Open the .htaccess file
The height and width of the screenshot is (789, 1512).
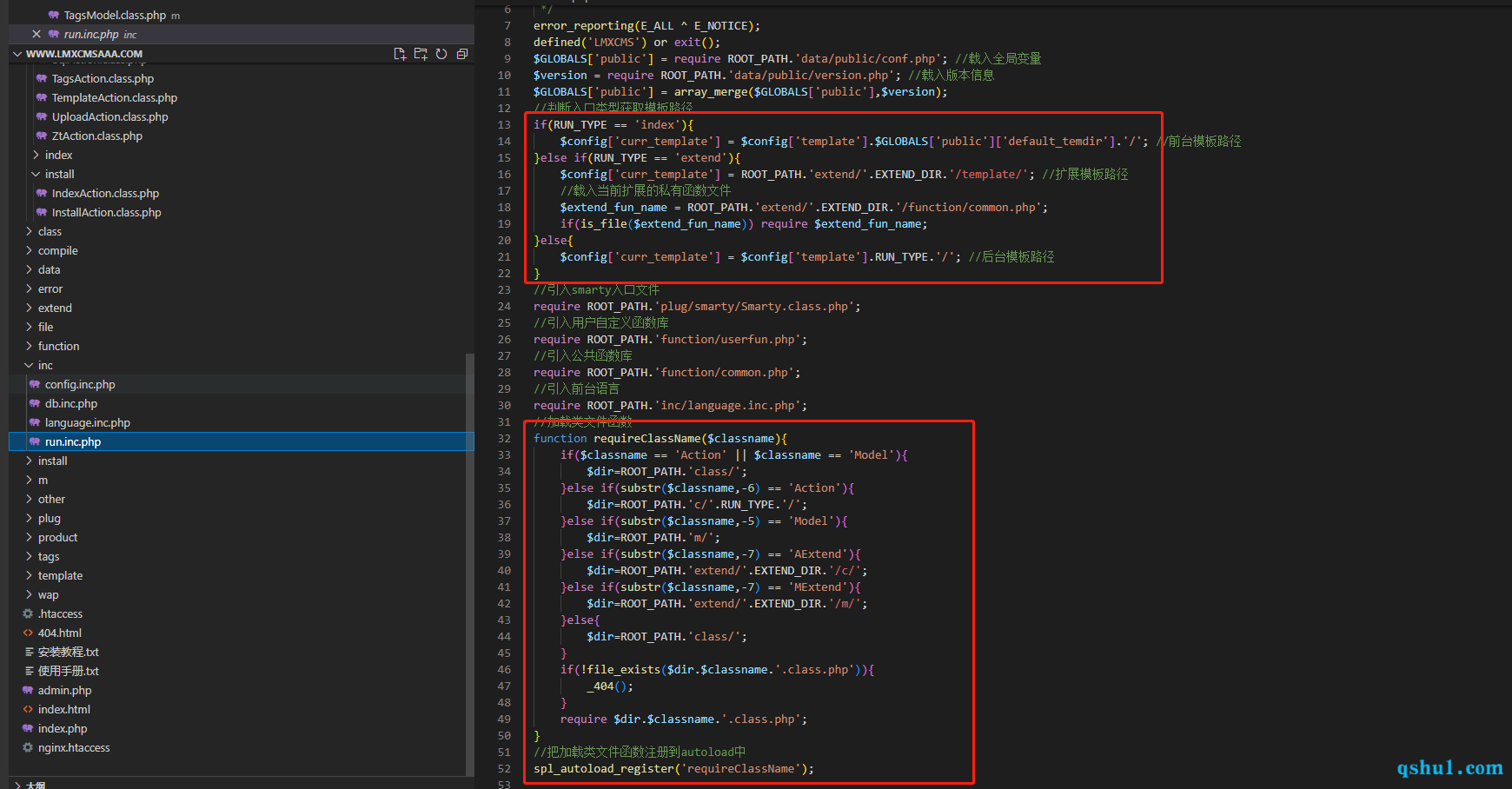[x=60, y=613]
